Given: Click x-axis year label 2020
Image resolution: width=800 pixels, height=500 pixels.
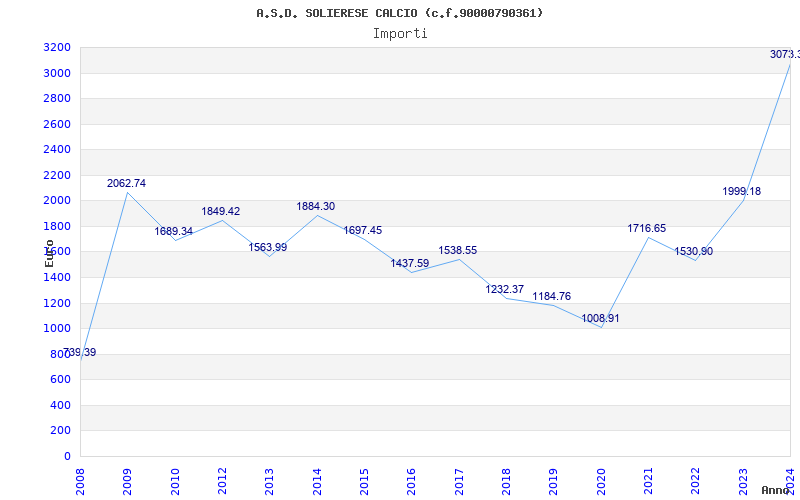Looking at the screenshot, I should pos(601,482).
